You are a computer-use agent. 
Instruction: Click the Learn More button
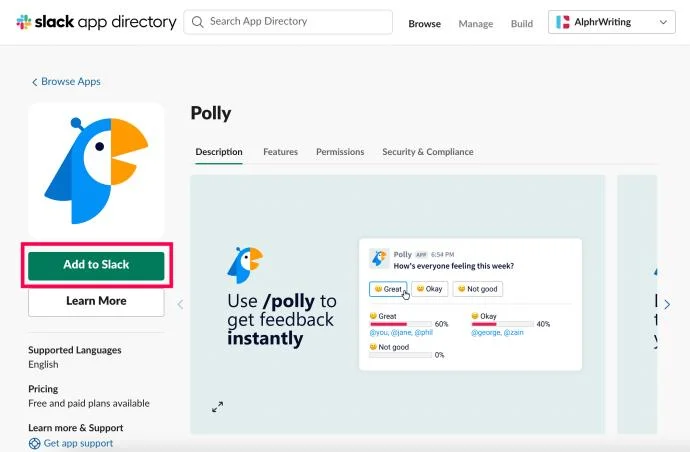point(96,302)
